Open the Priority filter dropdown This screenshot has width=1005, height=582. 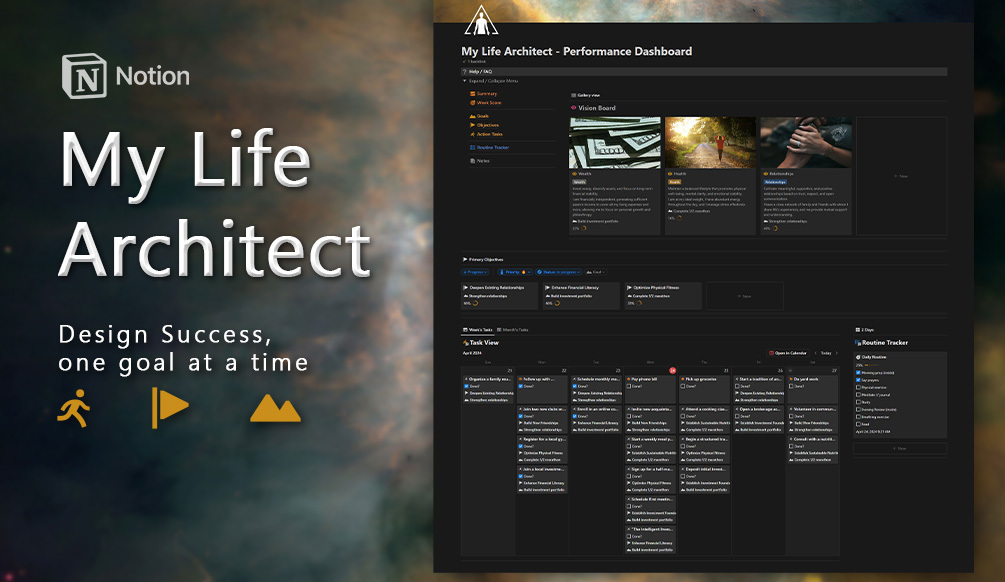click(x=515, y=272)
